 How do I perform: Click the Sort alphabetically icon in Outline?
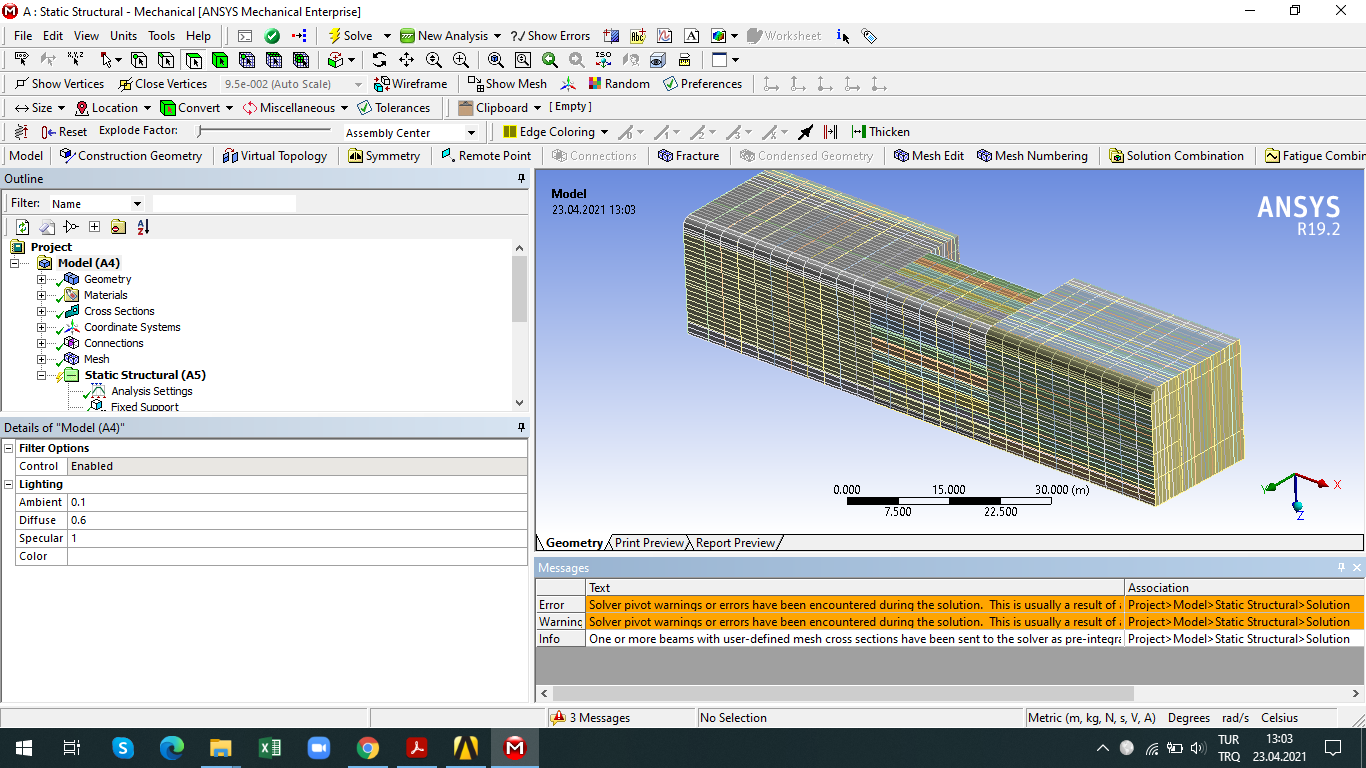click(x=143, y=227)
